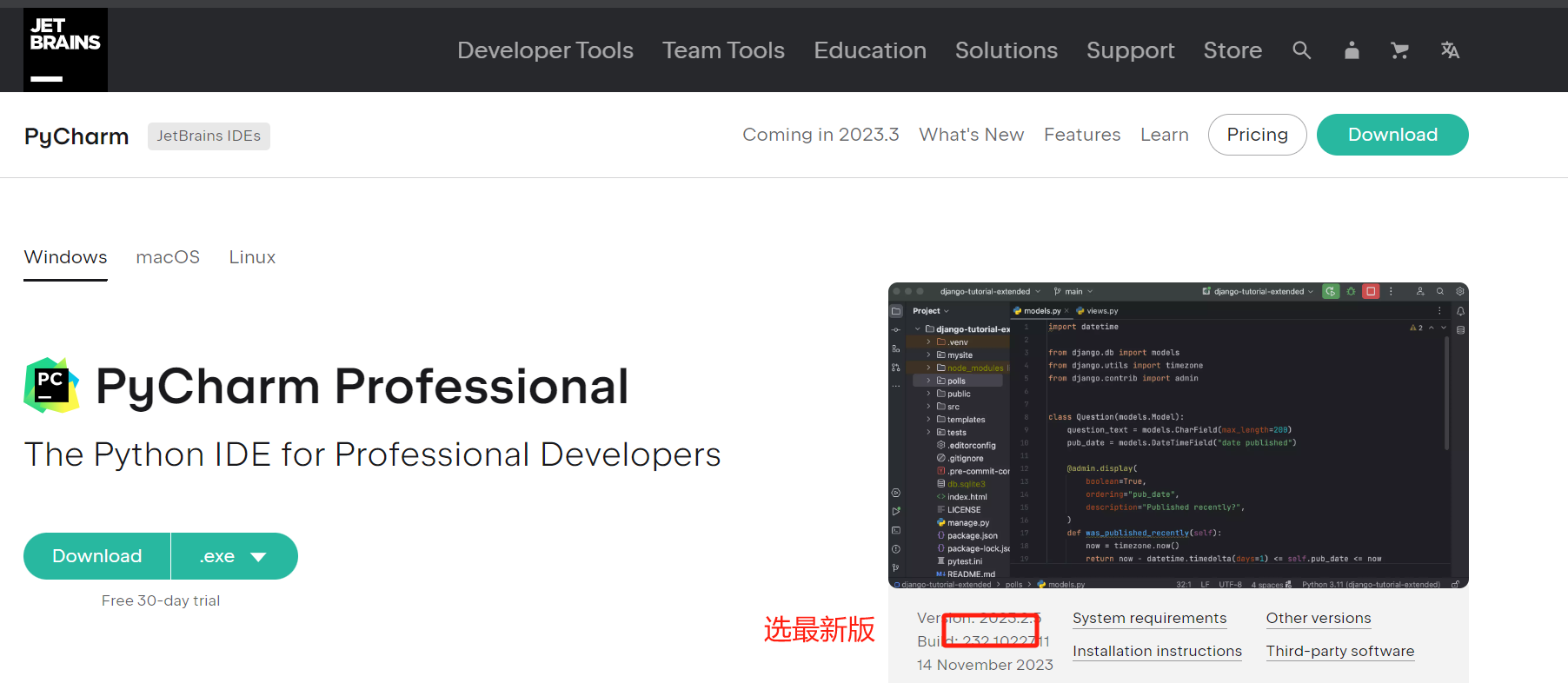
Task: Click 'The Python IDE for Professional Developers' tagline
Action: 373,454
